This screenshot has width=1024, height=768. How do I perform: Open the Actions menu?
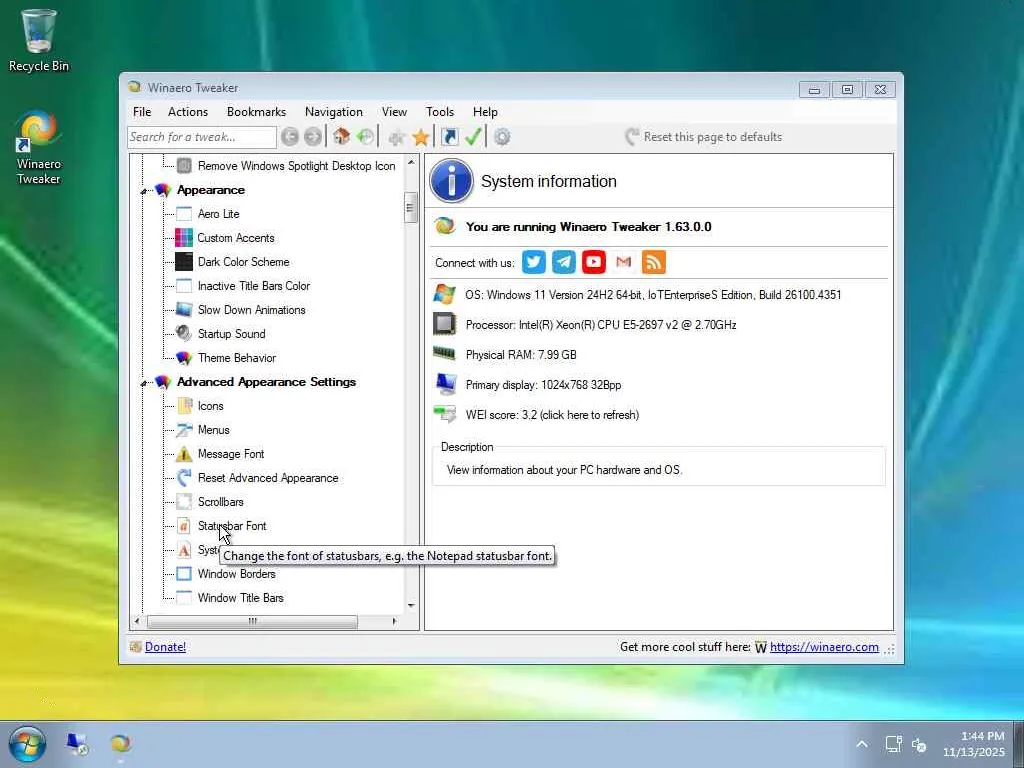coord(188,112)
